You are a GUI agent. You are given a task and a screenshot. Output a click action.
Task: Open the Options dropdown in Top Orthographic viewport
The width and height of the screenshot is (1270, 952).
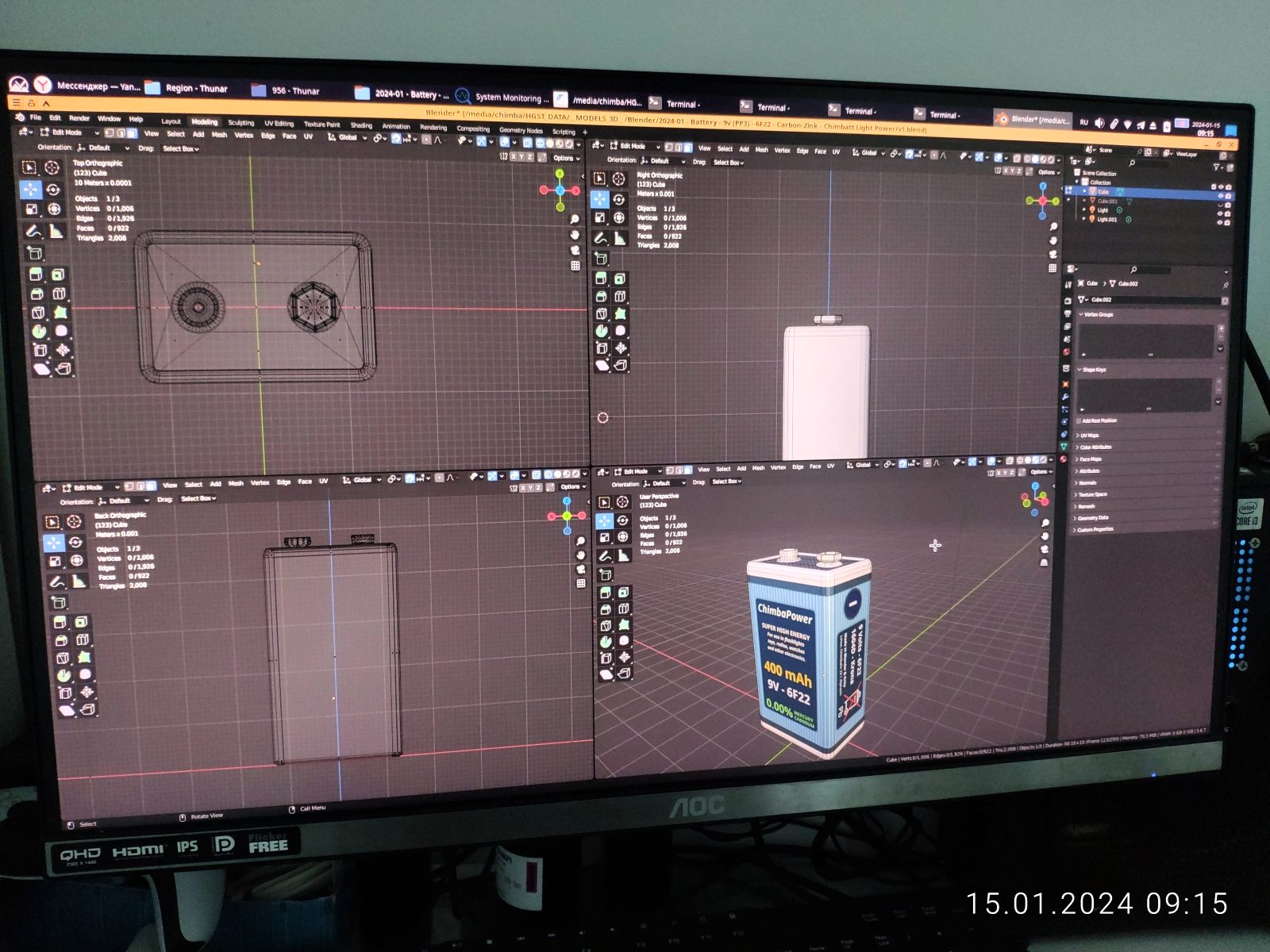click(x=564, y=158)
